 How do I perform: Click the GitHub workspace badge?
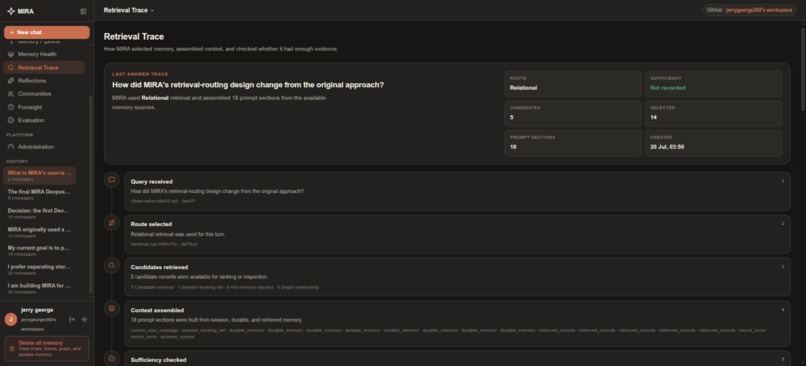pyautogui.click(x=749, y=10)
